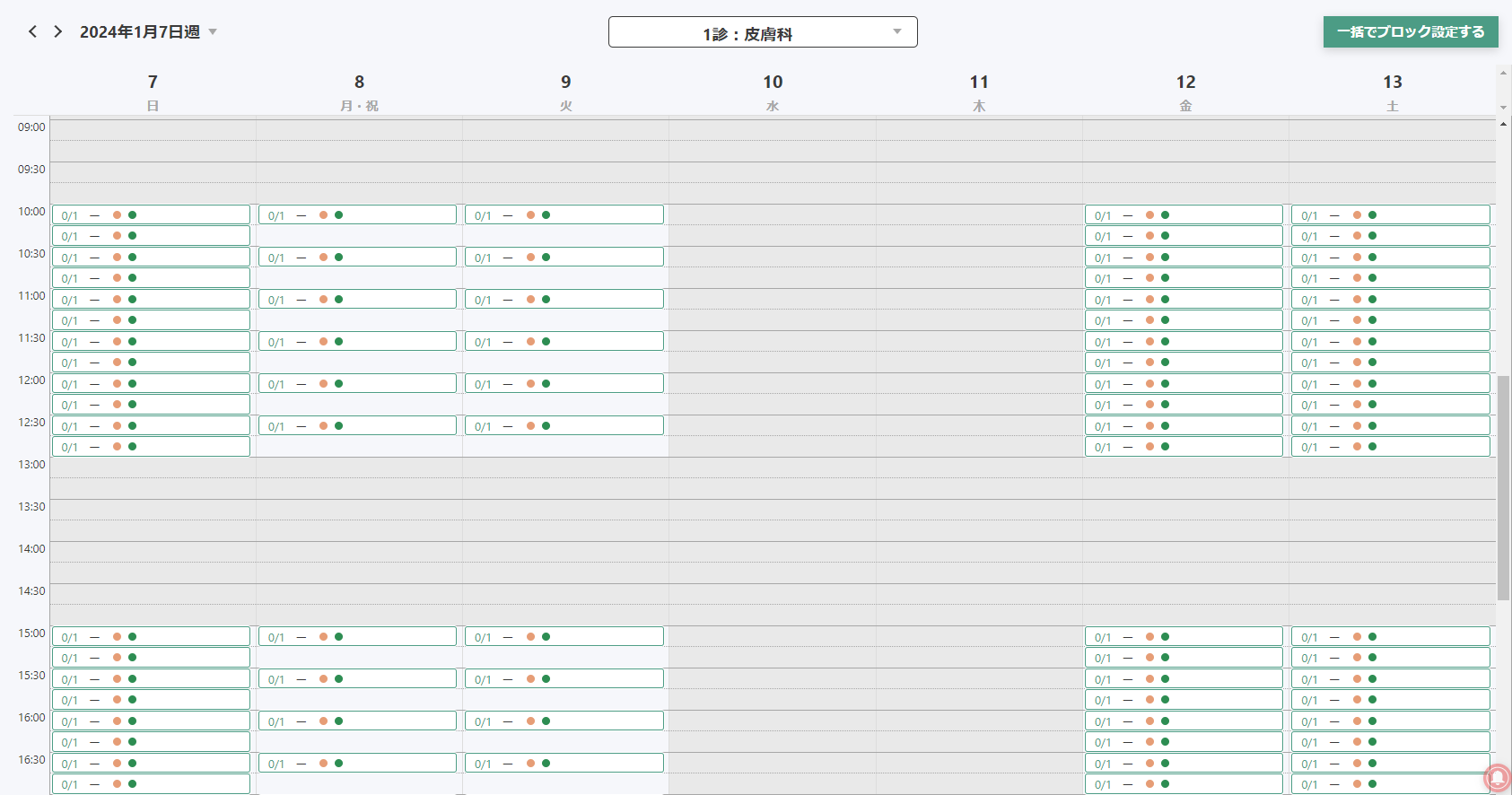Open Tuesday 9 slot at 11:00
This screenshot has width=1512, height=795.
(x=564, y=299)
